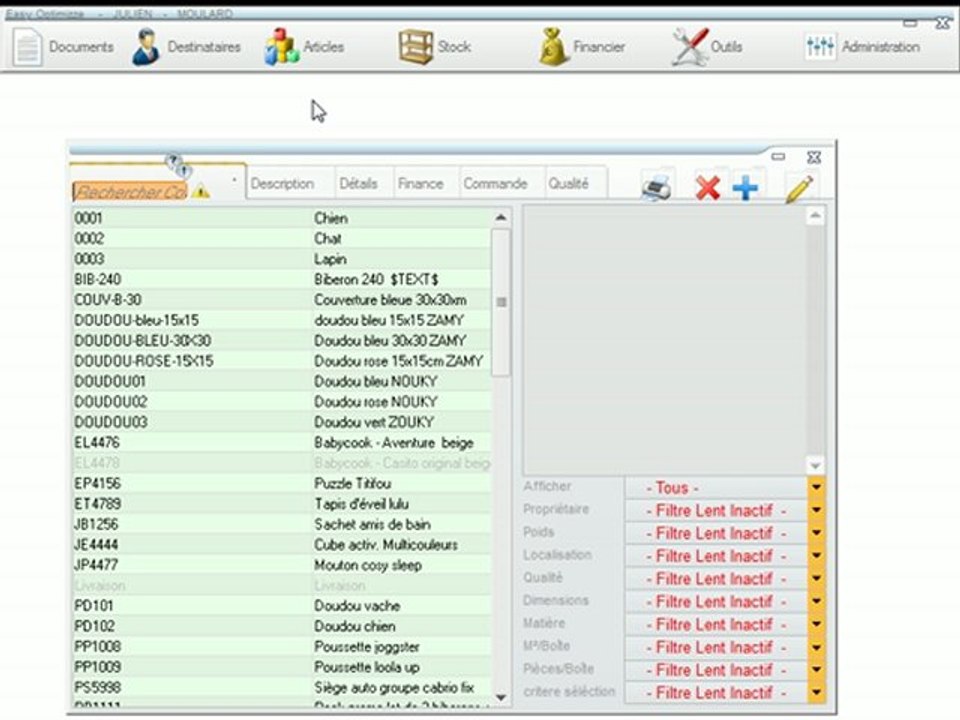Select JP4477 Mouton cosy sleep row

[282, 565]
